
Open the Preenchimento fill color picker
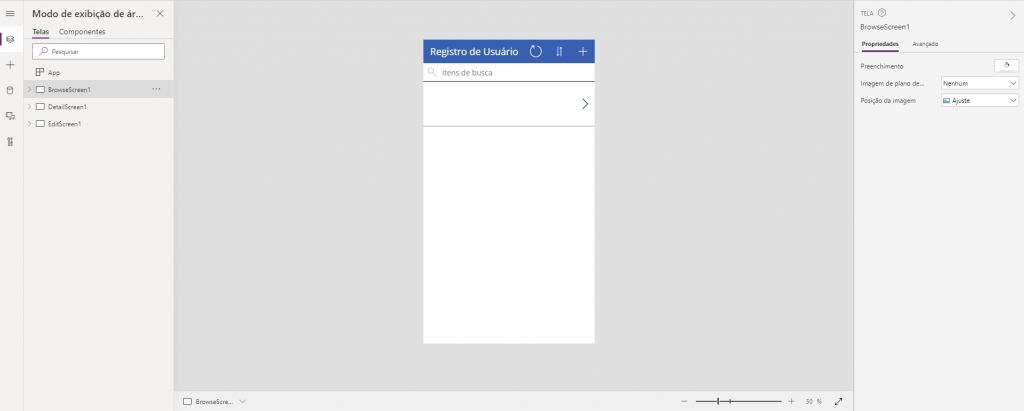[x=1006, y=65]
